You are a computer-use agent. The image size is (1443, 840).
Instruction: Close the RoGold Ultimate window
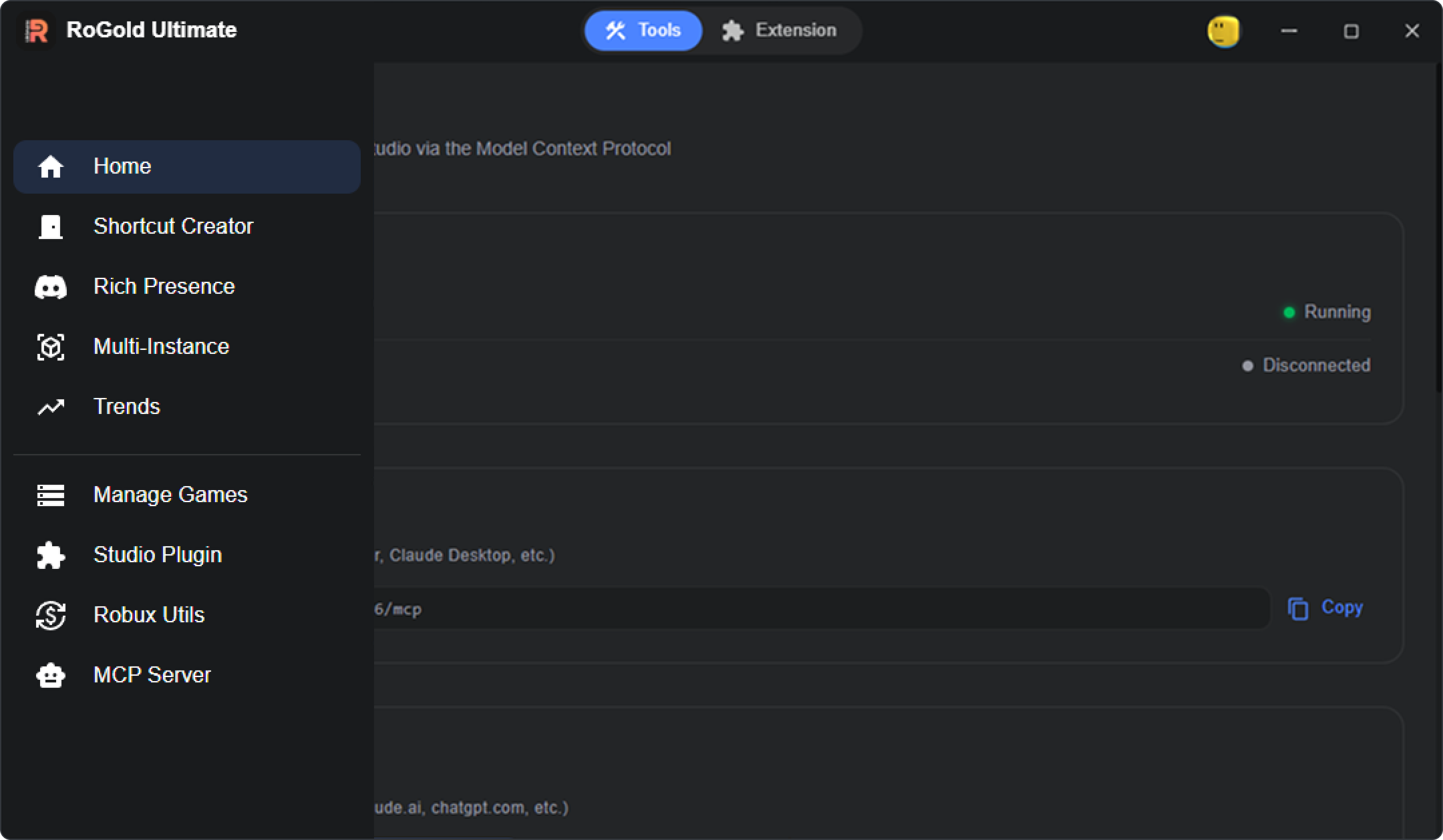1412,31
